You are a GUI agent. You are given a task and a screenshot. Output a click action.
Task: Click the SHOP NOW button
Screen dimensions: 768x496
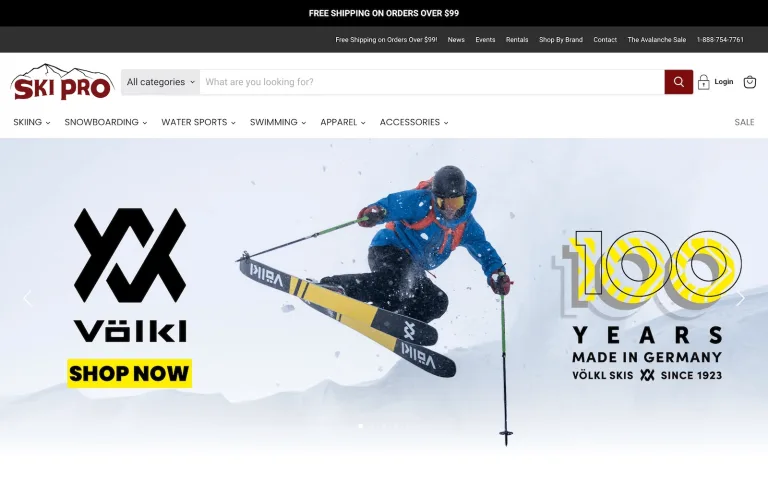coord(129,374)
